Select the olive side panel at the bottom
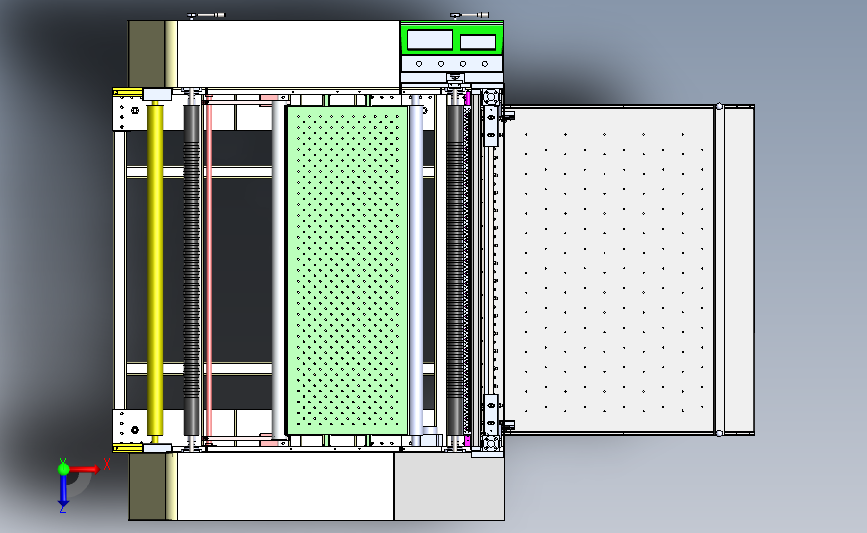Screen dimensions: 867x533 pyautogui.click(x=147, y=487)
